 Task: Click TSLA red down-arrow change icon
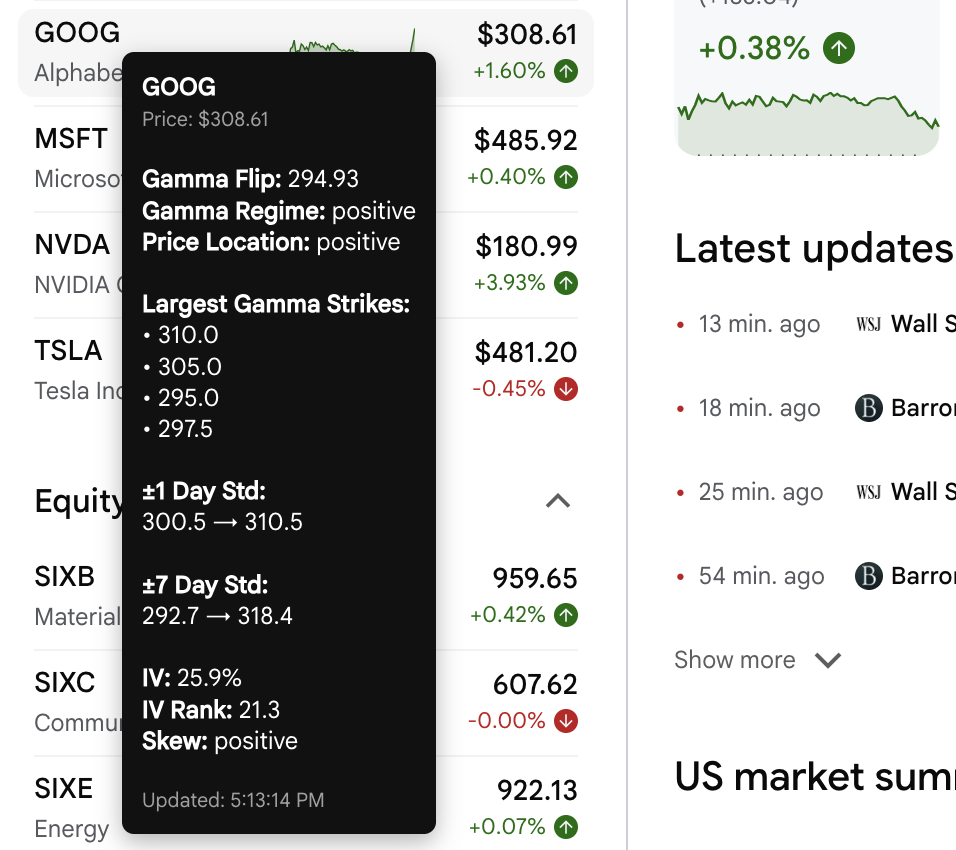pyautogui.click(x=566, y=389)
